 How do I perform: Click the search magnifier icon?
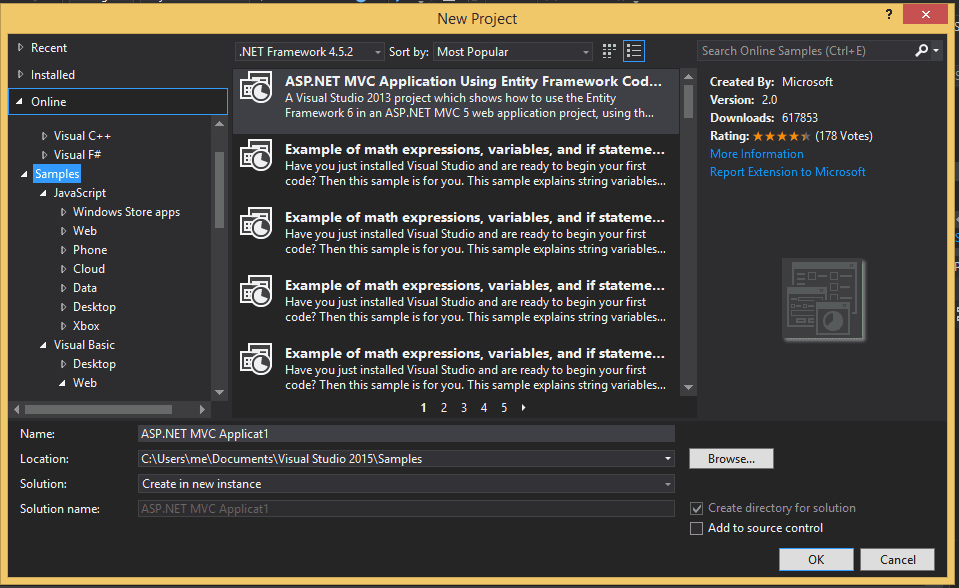pyautogui.click(x=921, y=50)
